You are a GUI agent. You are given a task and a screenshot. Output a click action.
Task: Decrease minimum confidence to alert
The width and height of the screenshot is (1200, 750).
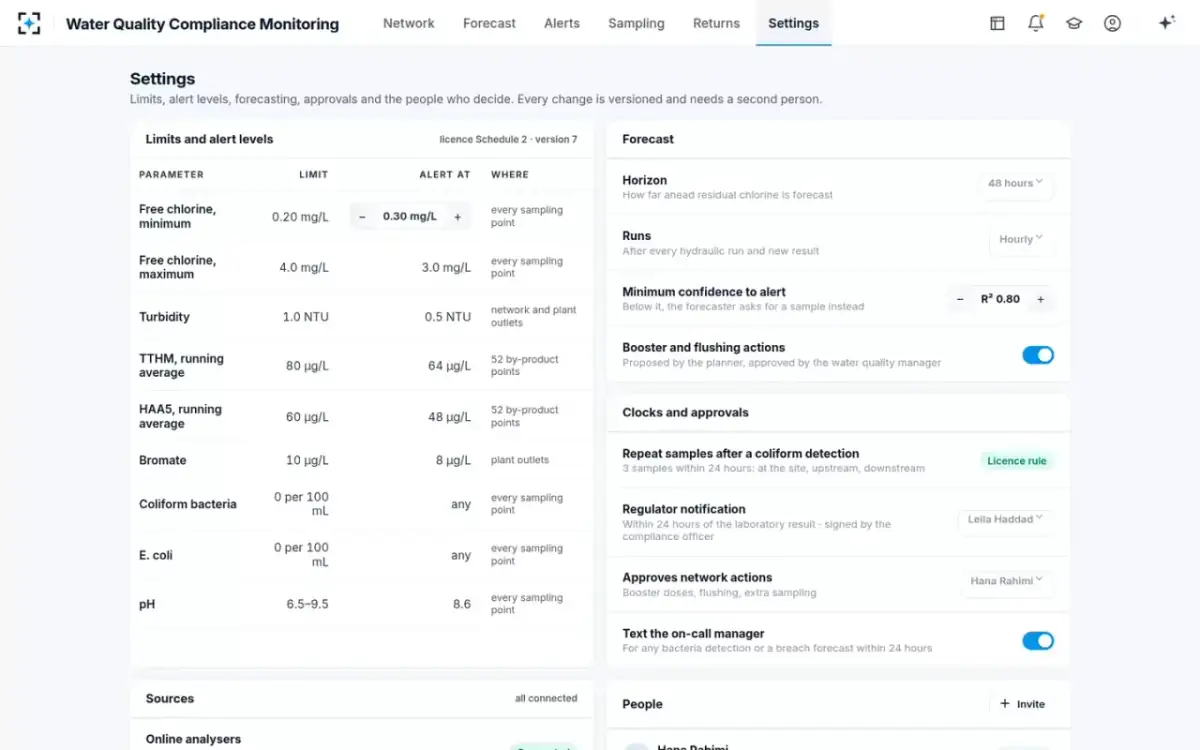pos(960,299)
